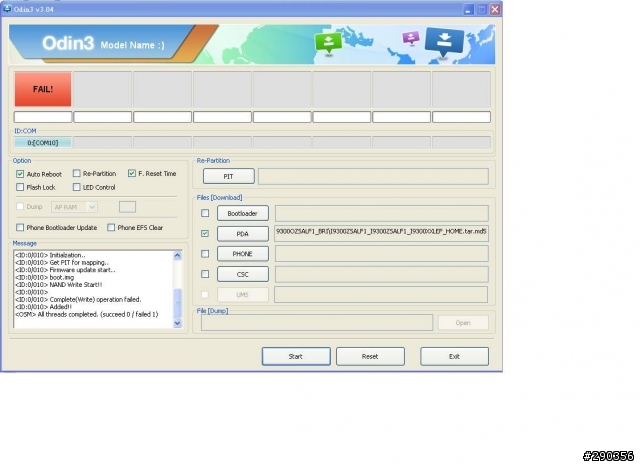Toggle F. Reset Time checkbox
Viewport: 640px width, 464px height.
131,173
